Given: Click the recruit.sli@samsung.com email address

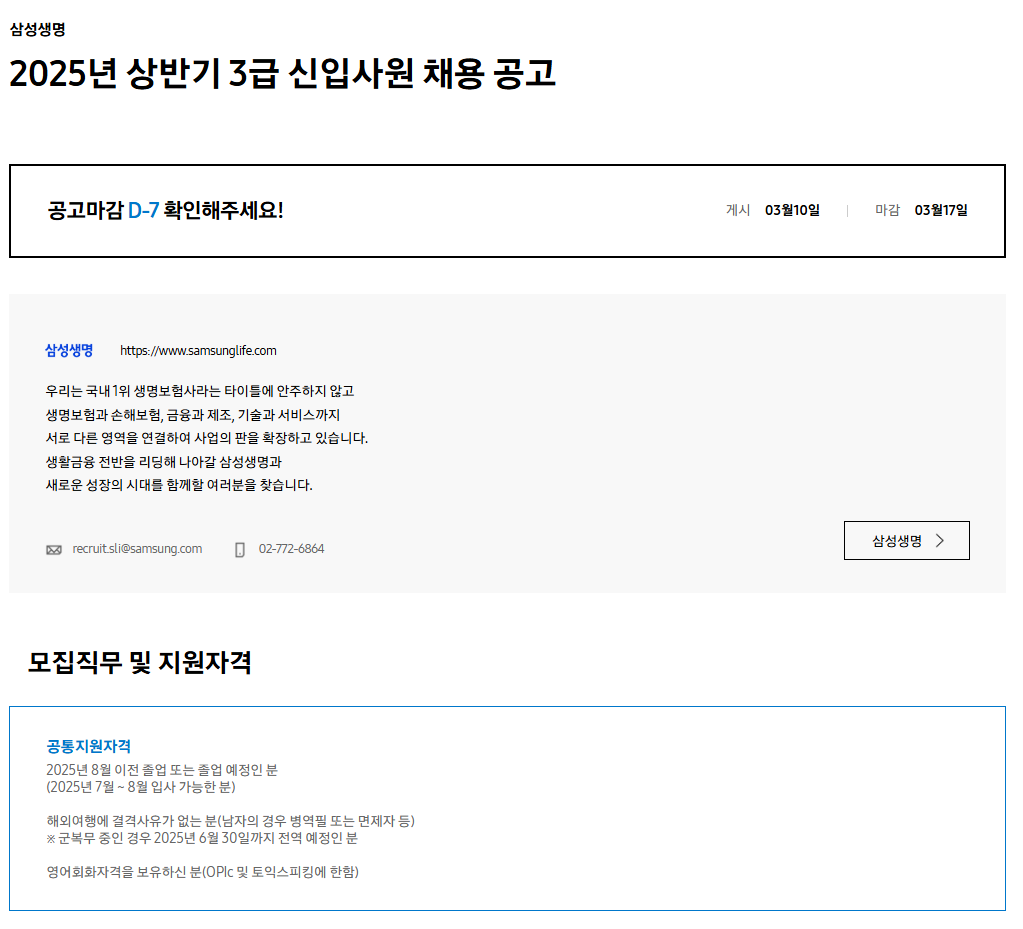Looking at the screenshot, I should tap(137, 549).
